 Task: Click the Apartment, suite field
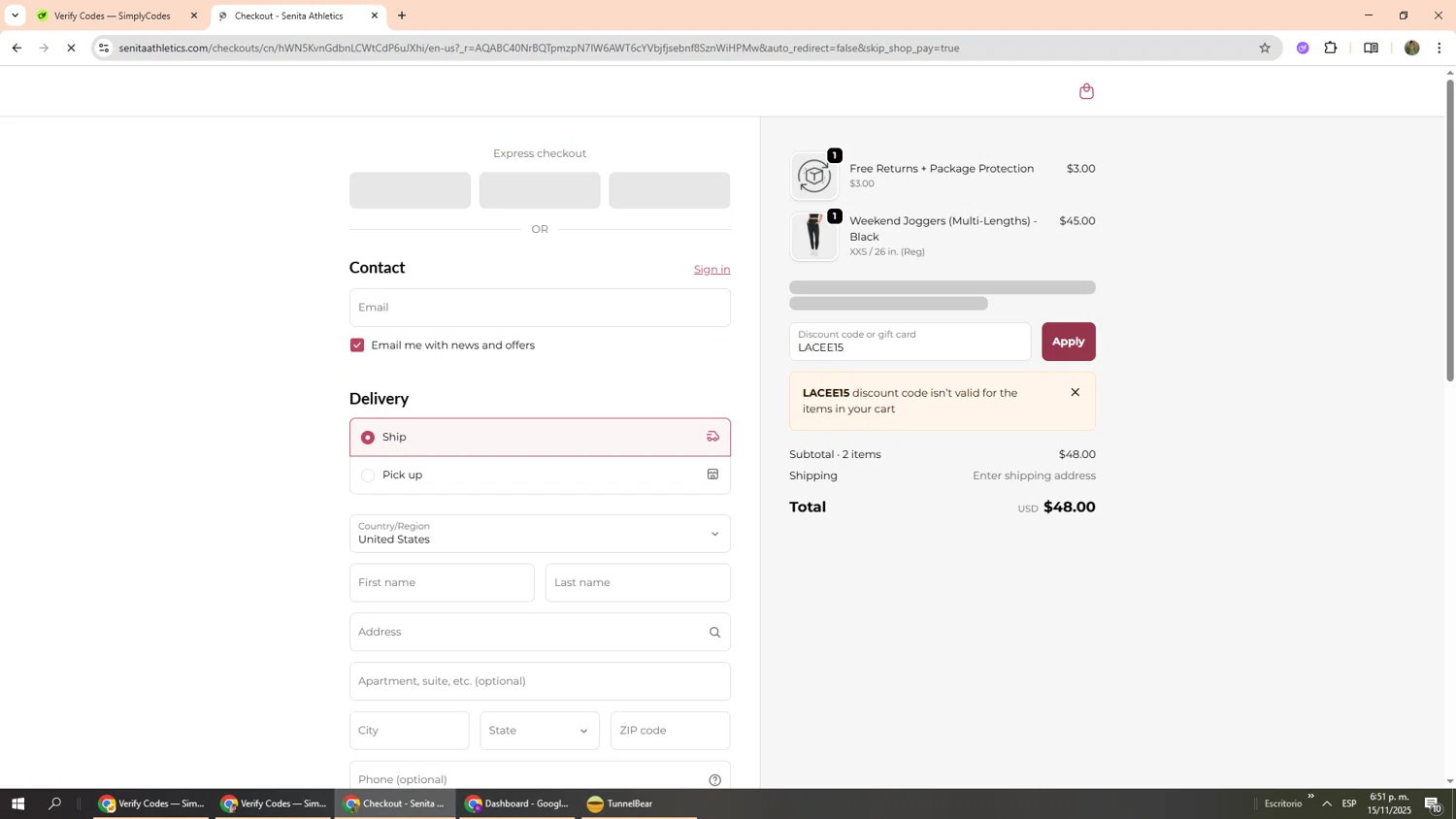540,681
